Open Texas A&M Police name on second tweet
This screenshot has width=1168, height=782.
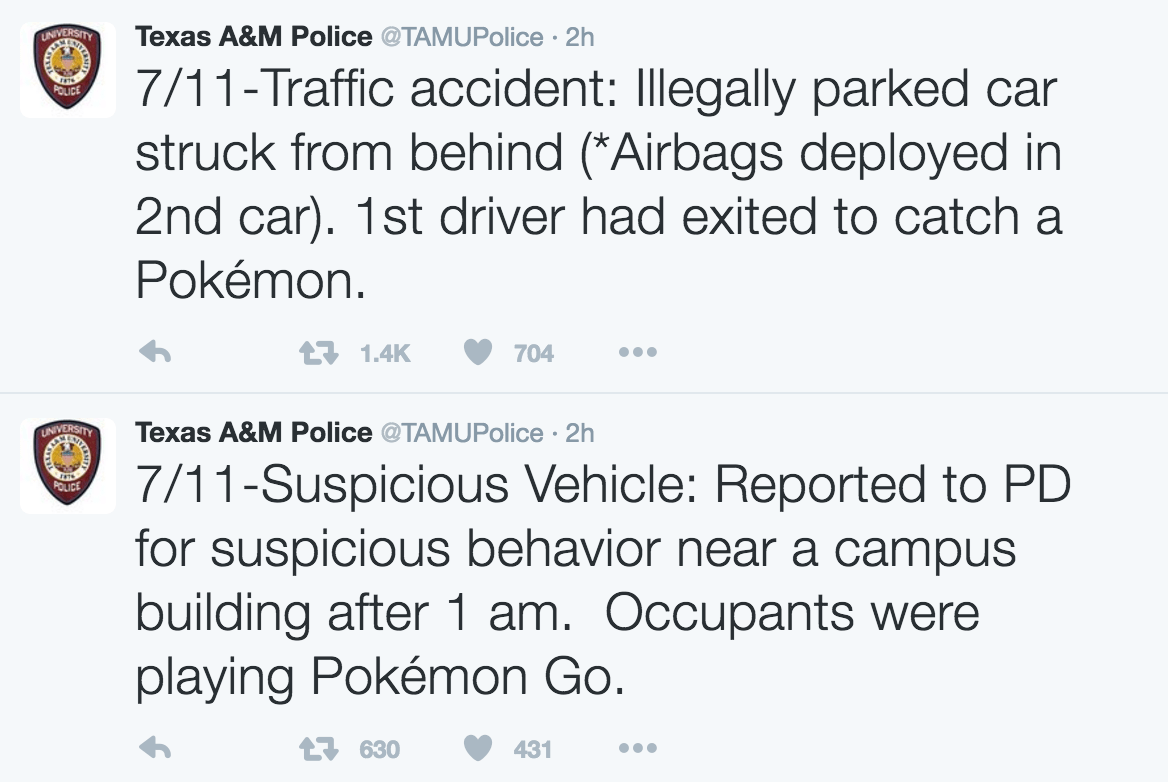pos(253,433)
